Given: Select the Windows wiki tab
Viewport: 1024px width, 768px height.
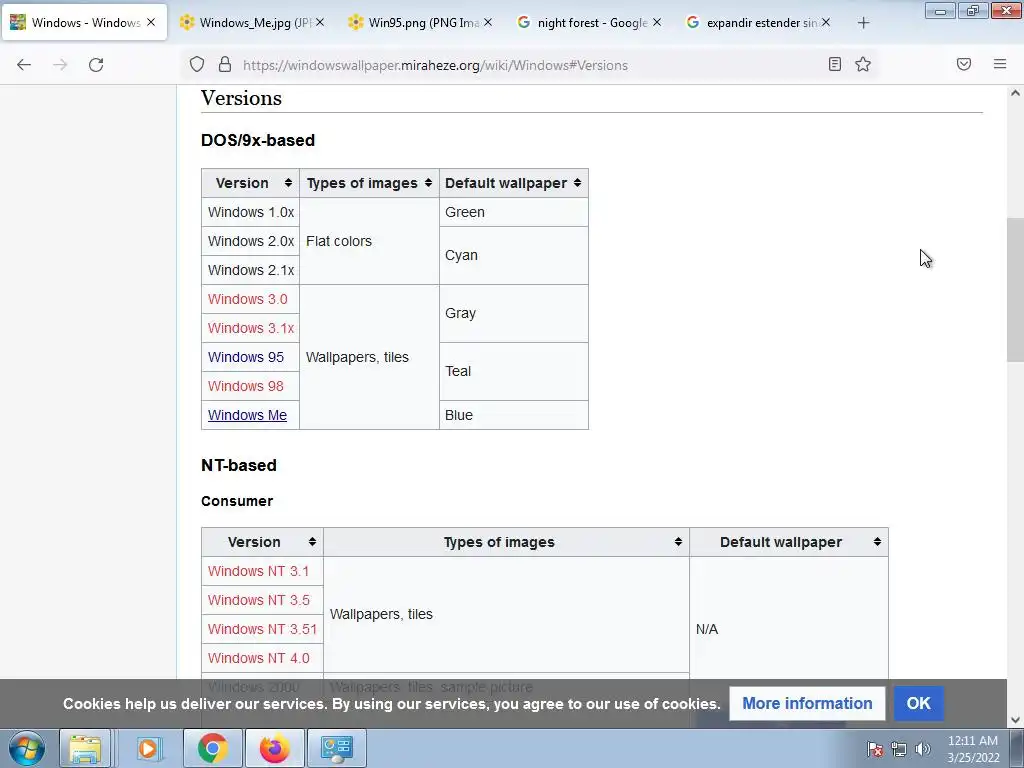Looking at the screenshot, I should [x=84, y=22].
